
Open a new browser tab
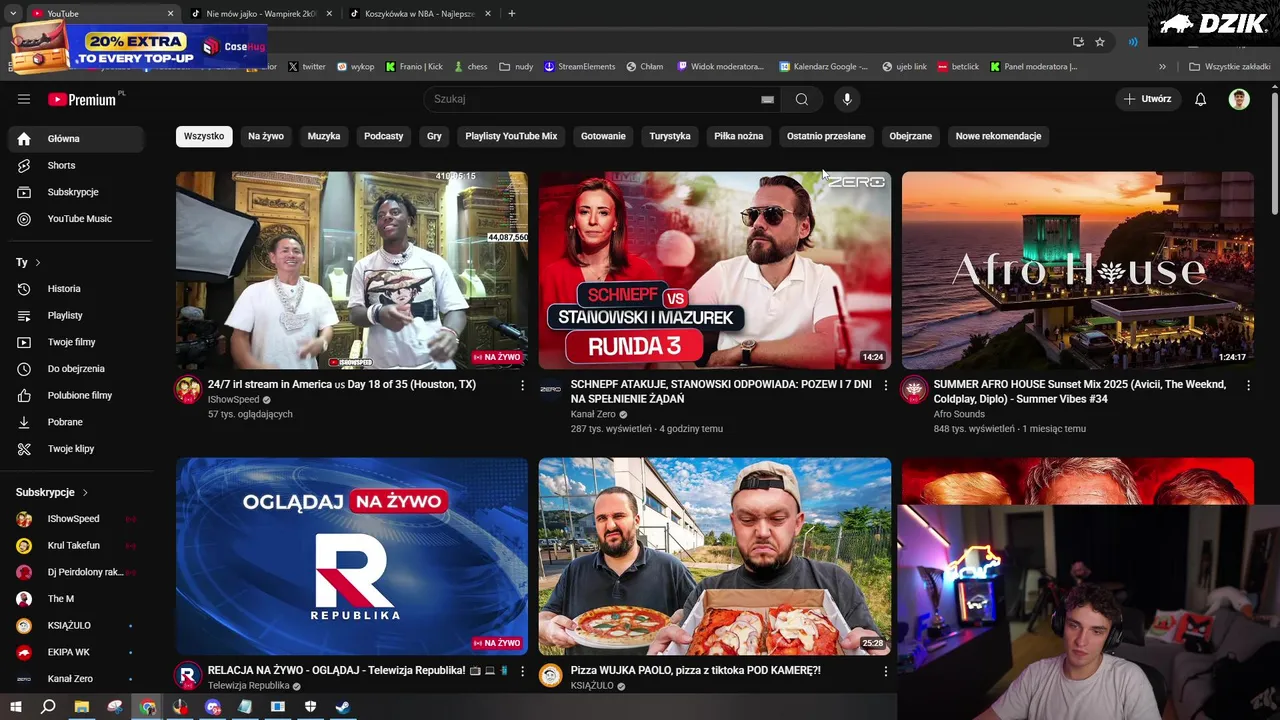512,14
